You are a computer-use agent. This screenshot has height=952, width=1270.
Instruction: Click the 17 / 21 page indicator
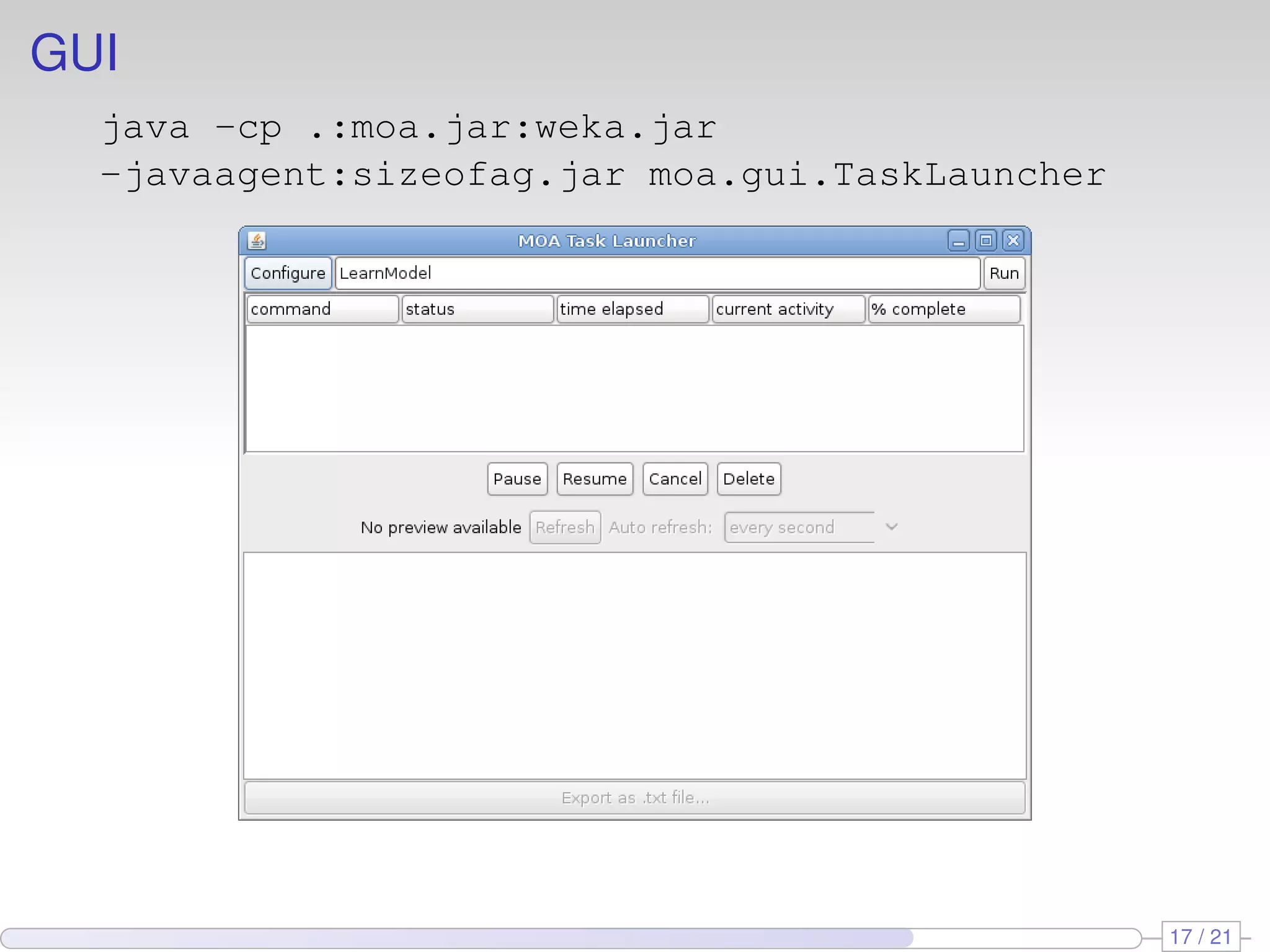(1201, 937)
